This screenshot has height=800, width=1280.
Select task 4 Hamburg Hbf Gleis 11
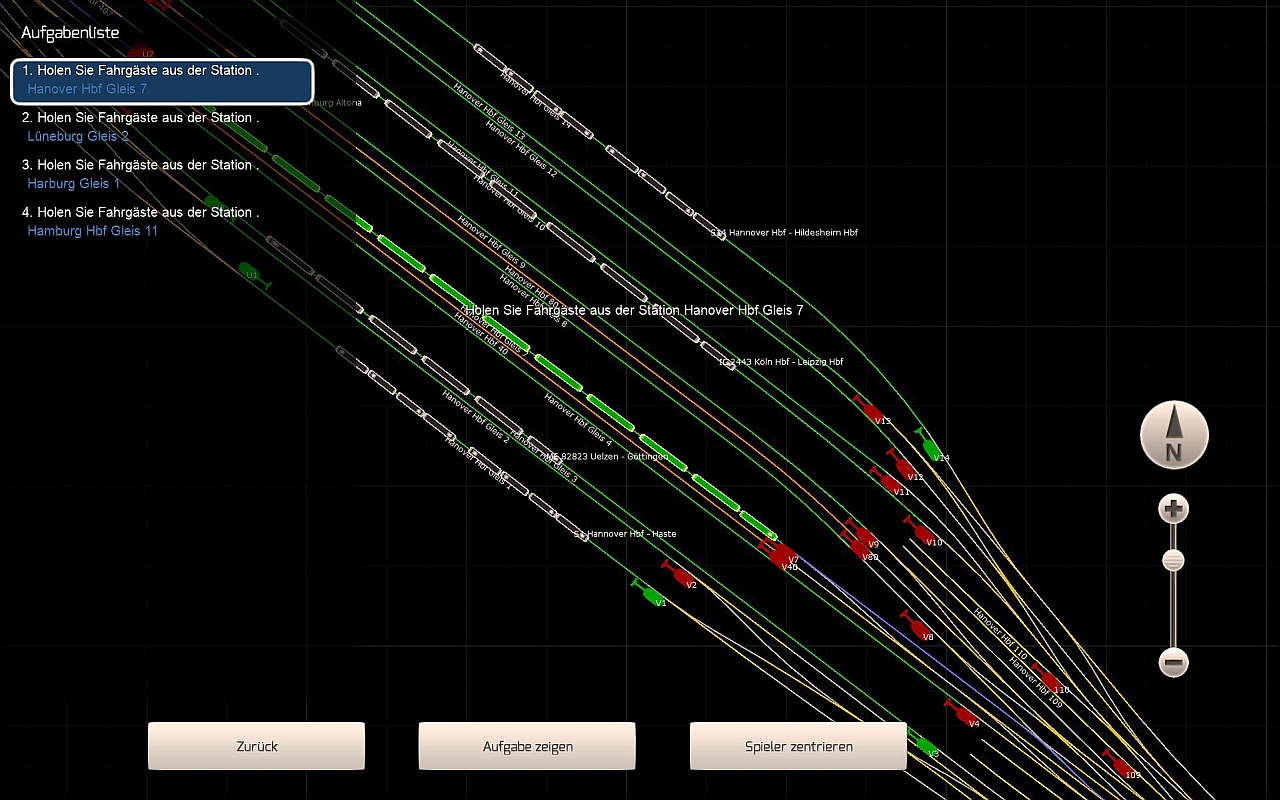tap(140, 222)
